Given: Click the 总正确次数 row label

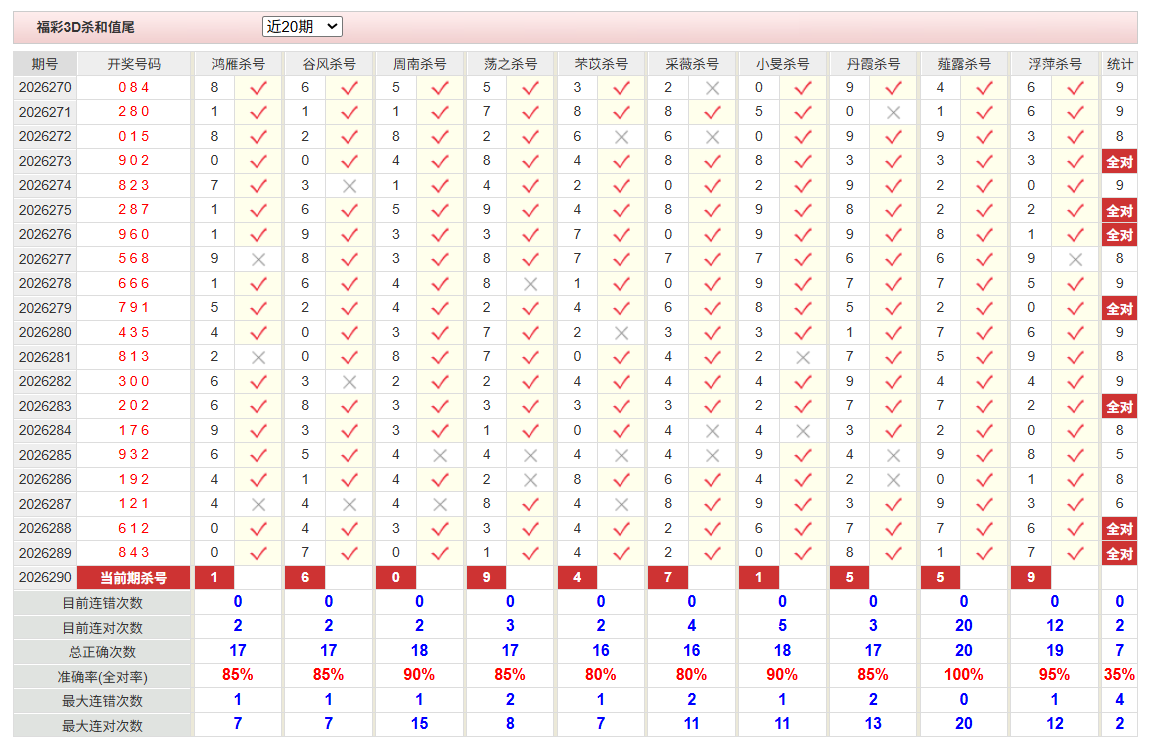Looking at the screenshot, I should pyautogui.click(x=103, y=652).
